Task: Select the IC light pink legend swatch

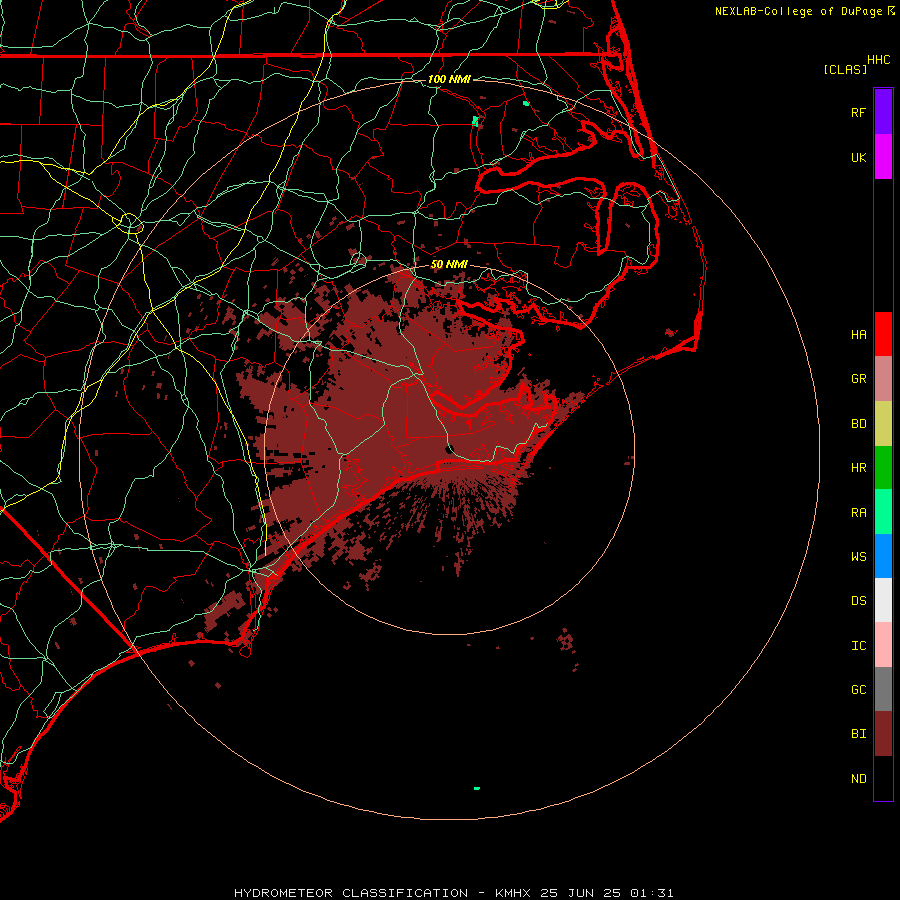Action: point(883,645)
